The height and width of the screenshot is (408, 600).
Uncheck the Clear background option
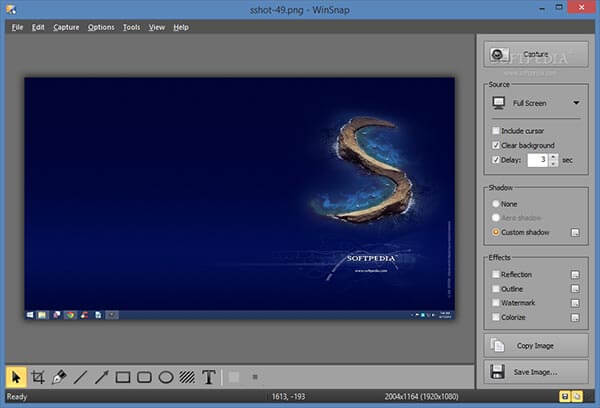point(496,145)
